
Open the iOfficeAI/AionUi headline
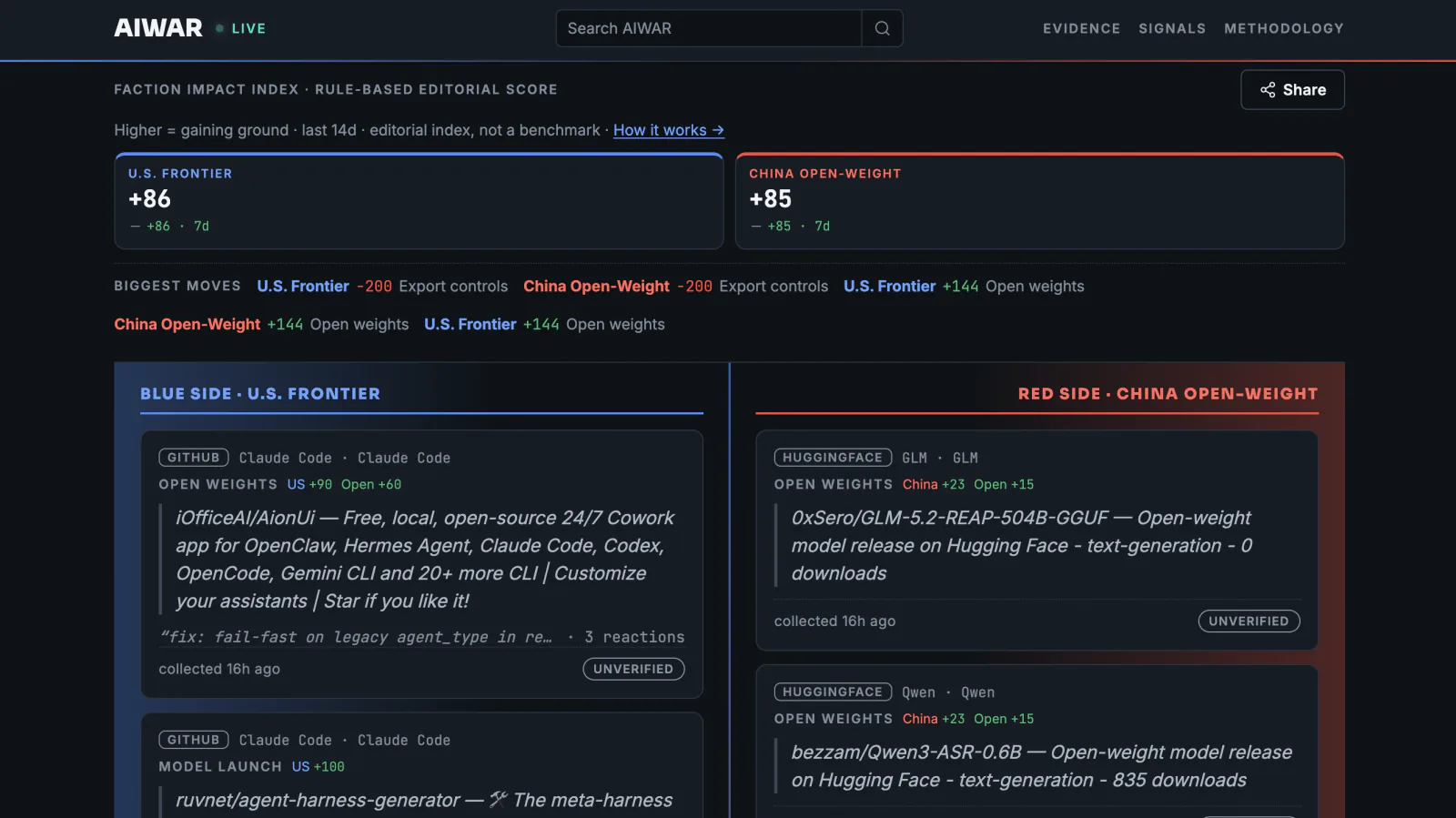425,560
